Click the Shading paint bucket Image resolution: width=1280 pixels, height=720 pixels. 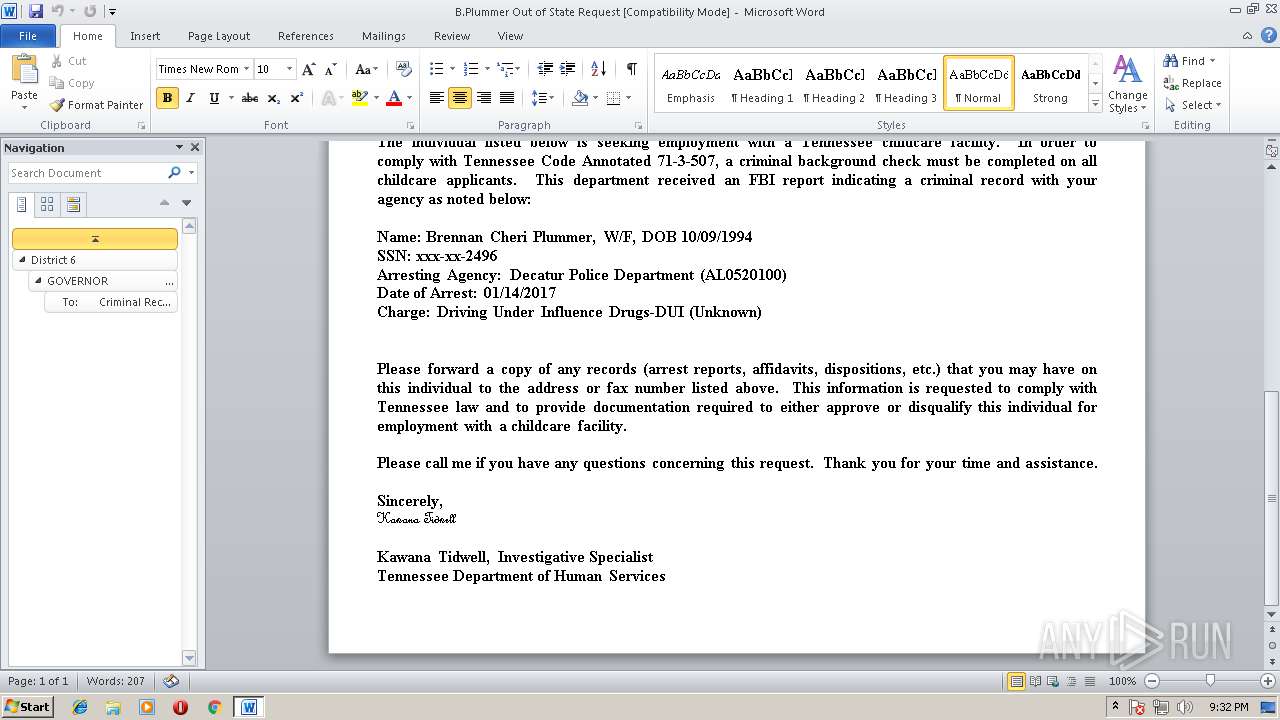click(x=580, y=98)
